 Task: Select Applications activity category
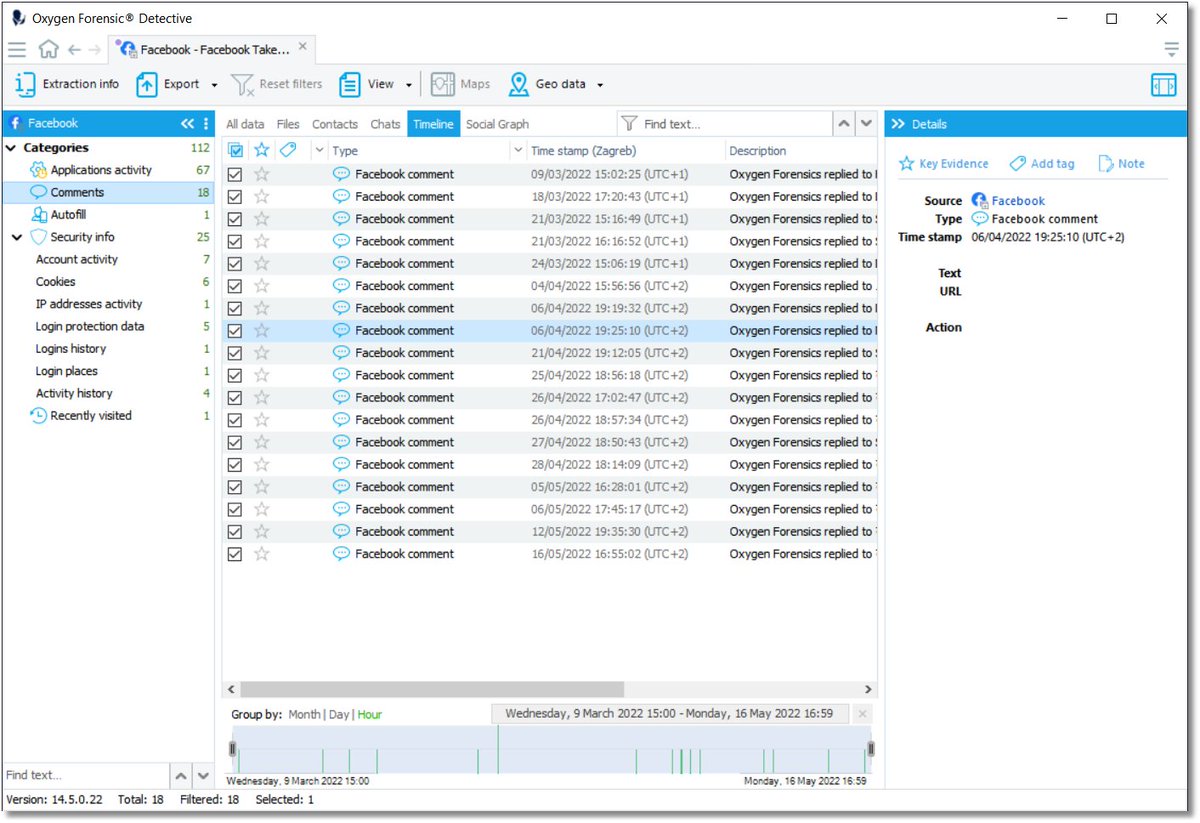(x=101, y=170)
